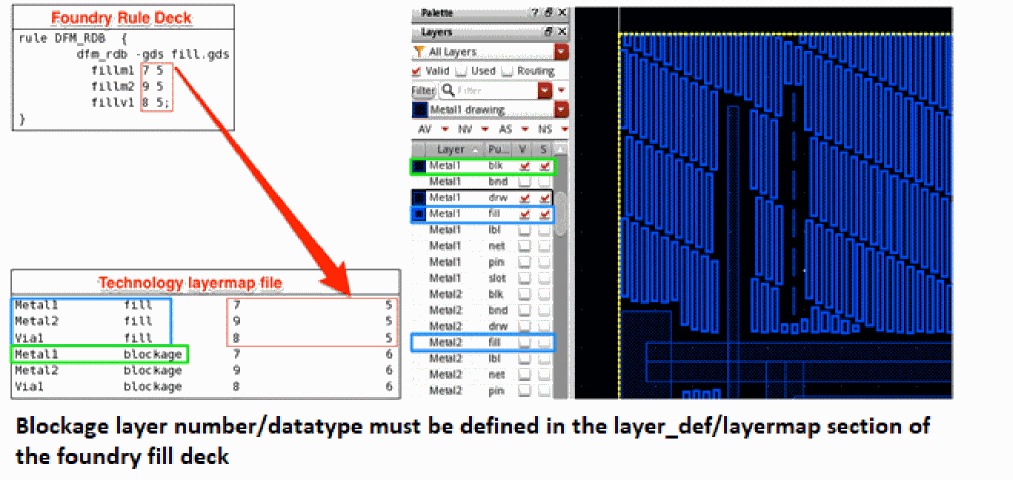The height and width of the screenshot is (480, 1013).
Task: Enable visibility of Metal2 fill layer
Action: 525,342
